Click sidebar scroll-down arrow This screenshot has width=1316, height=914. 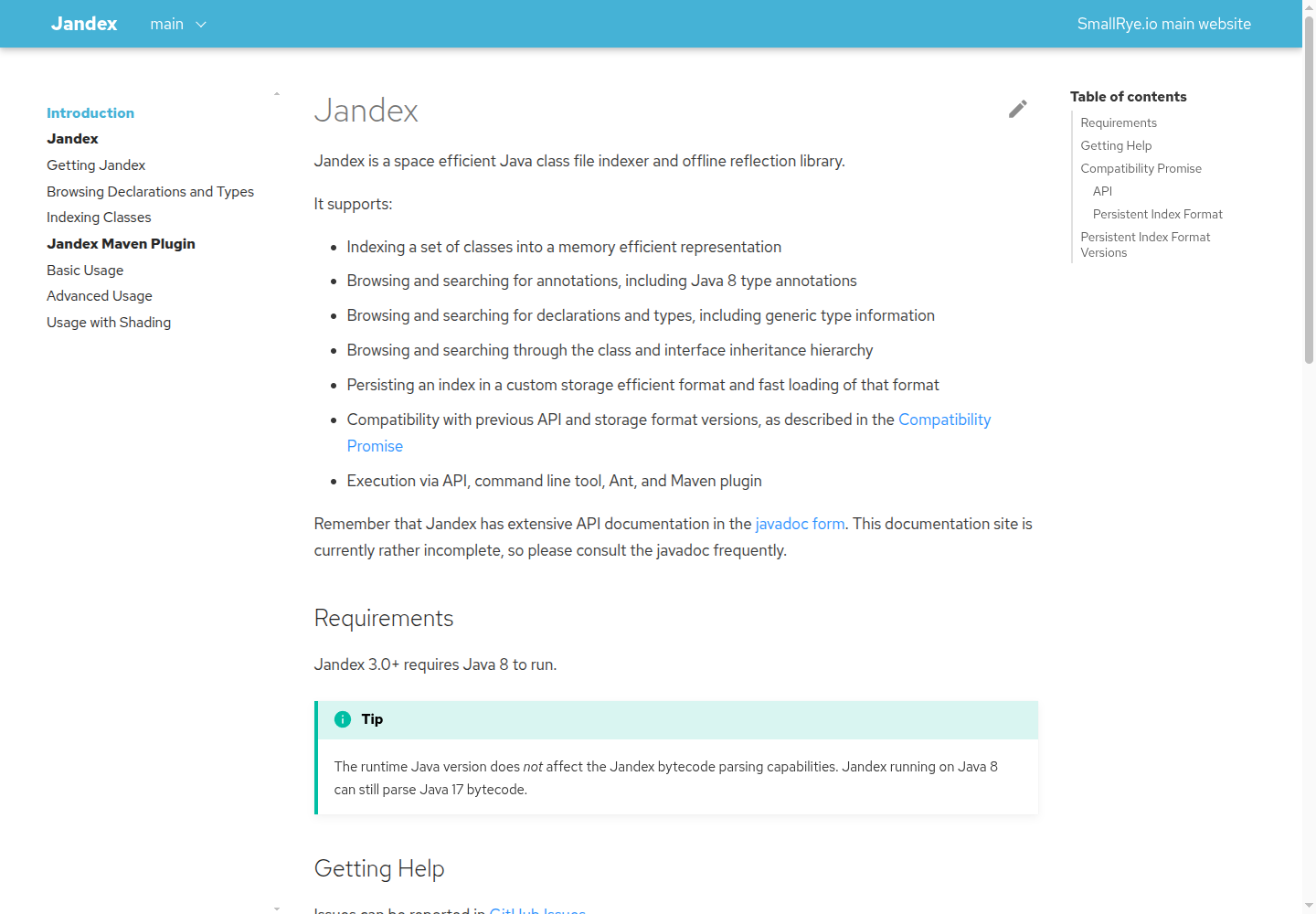[x=277, y=909]
